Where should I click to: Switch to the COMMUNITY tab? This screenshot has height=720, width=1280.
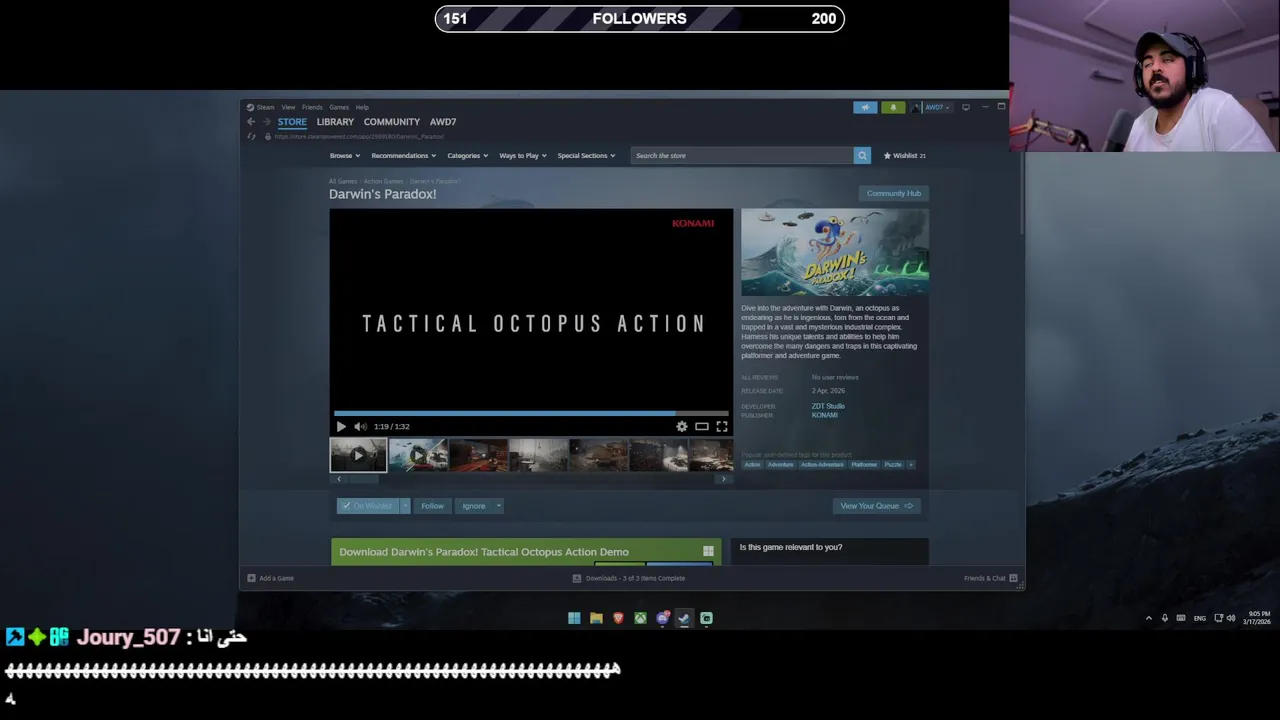click(x=392, y=122)
